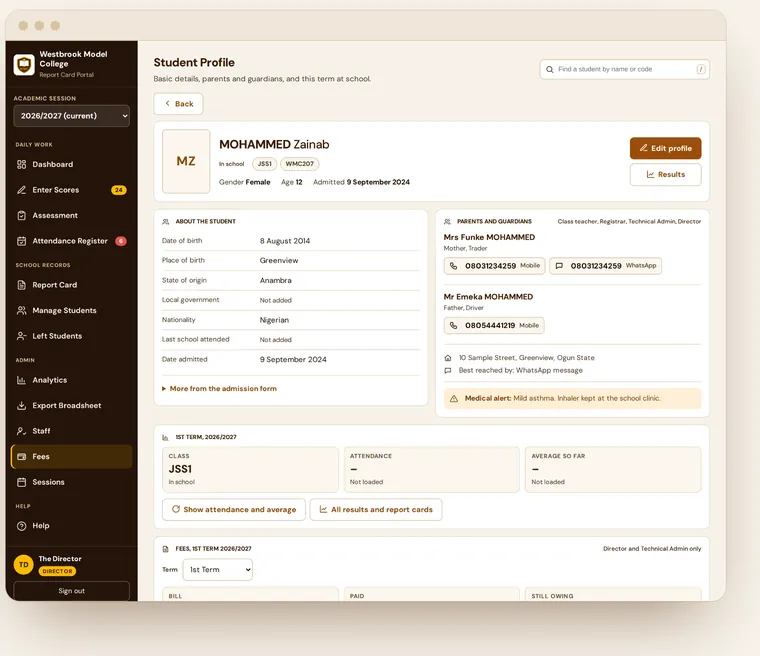The height and width of the screenshot is (656, 760).
Task: Open Dashboard from the sidebar
Action: tap(71, 164)
